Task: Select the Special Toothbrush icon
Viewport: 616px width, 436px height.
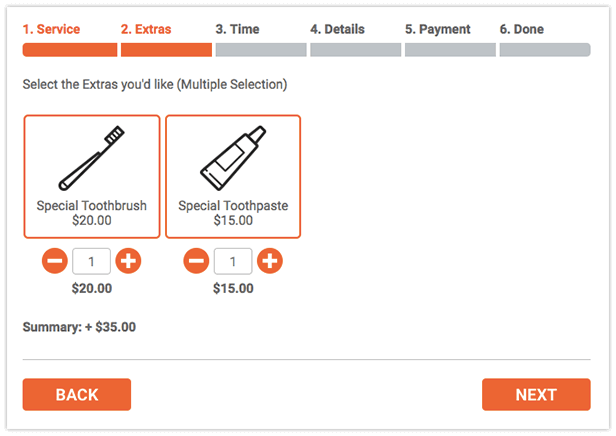Action: [91, 159]
